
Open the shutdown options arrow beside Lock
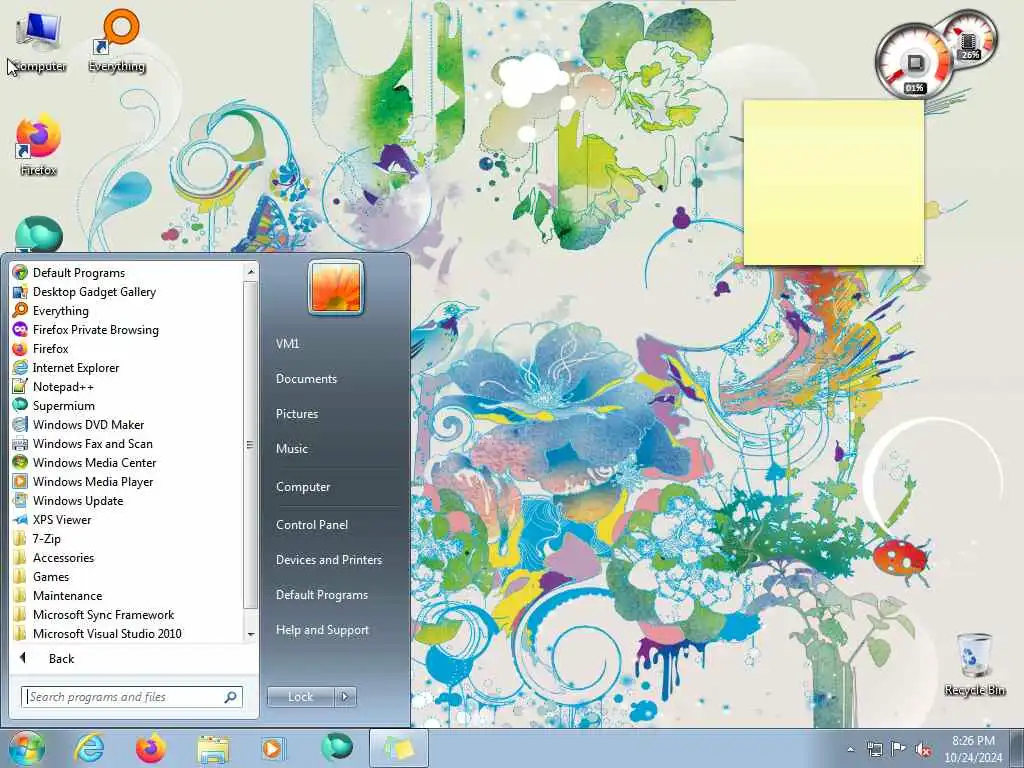point(345,697)
